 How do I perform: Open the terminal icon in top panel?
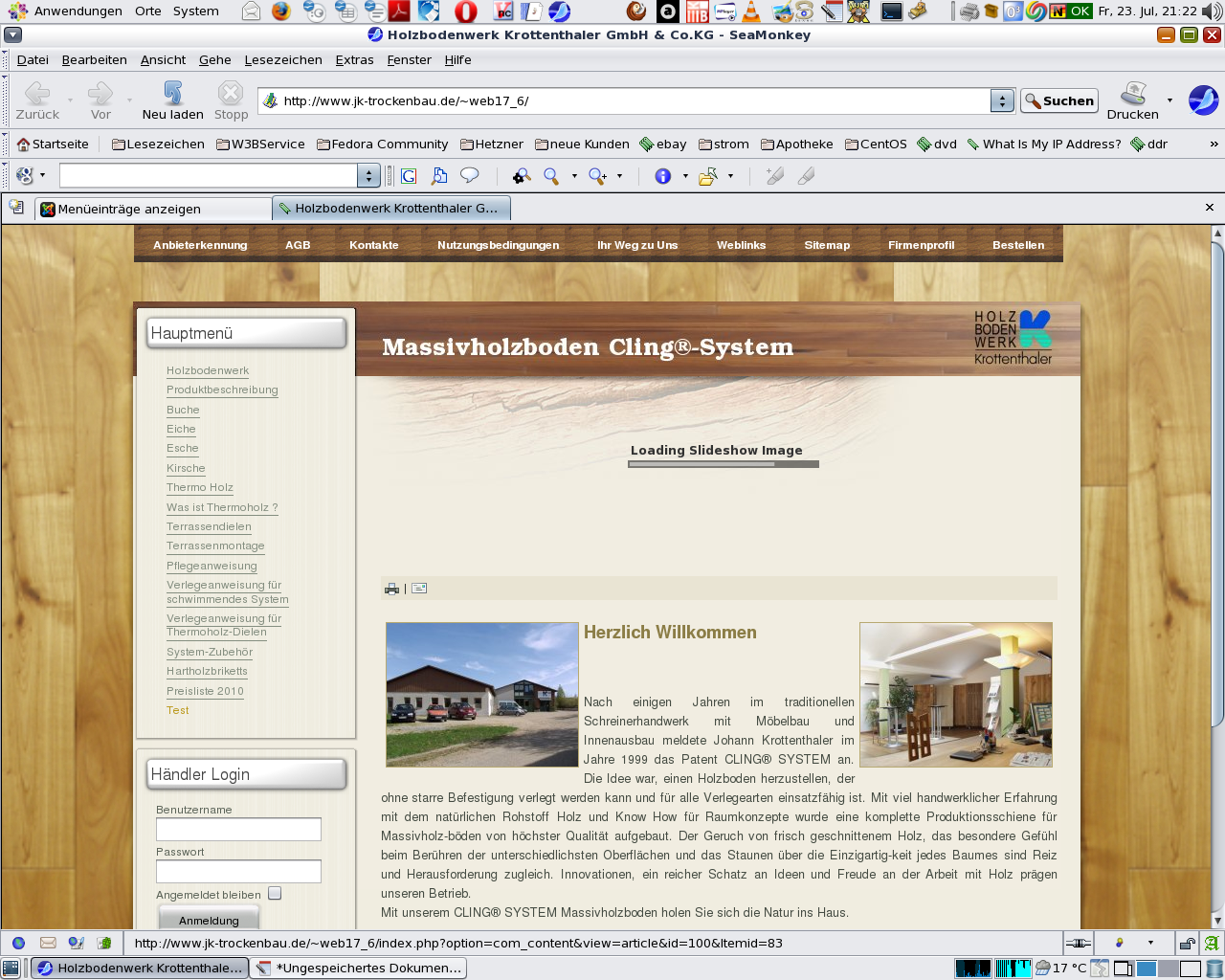pos(892,11)
